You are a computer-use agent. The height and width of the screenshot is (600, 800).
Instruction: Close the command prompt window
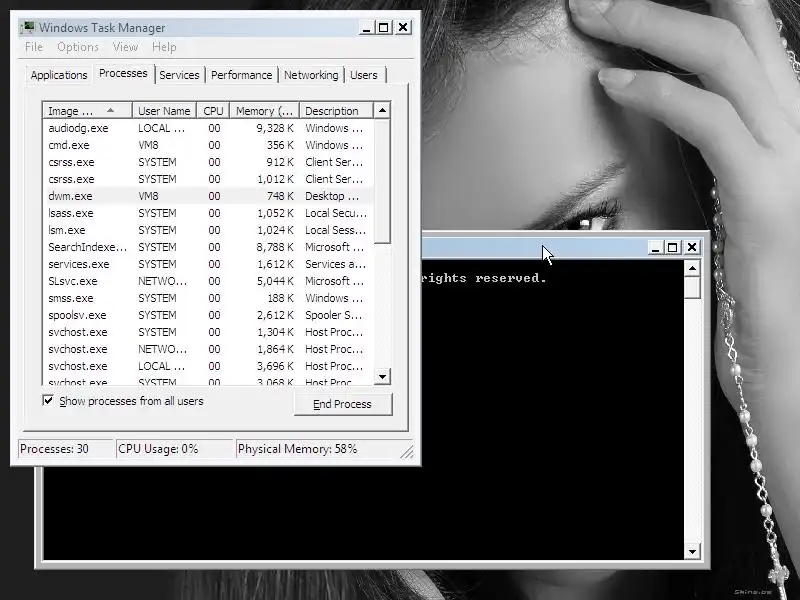(692, 247)
